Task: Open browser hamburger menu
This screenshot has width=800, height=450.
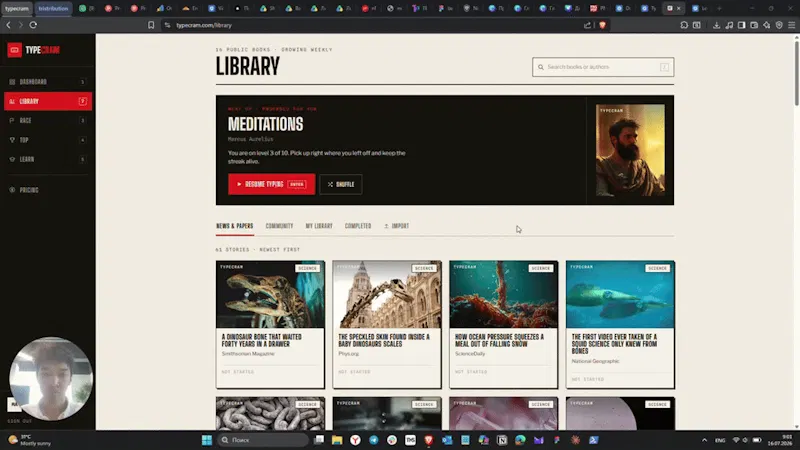Action: pyautogui.click(x=791, y=25)
